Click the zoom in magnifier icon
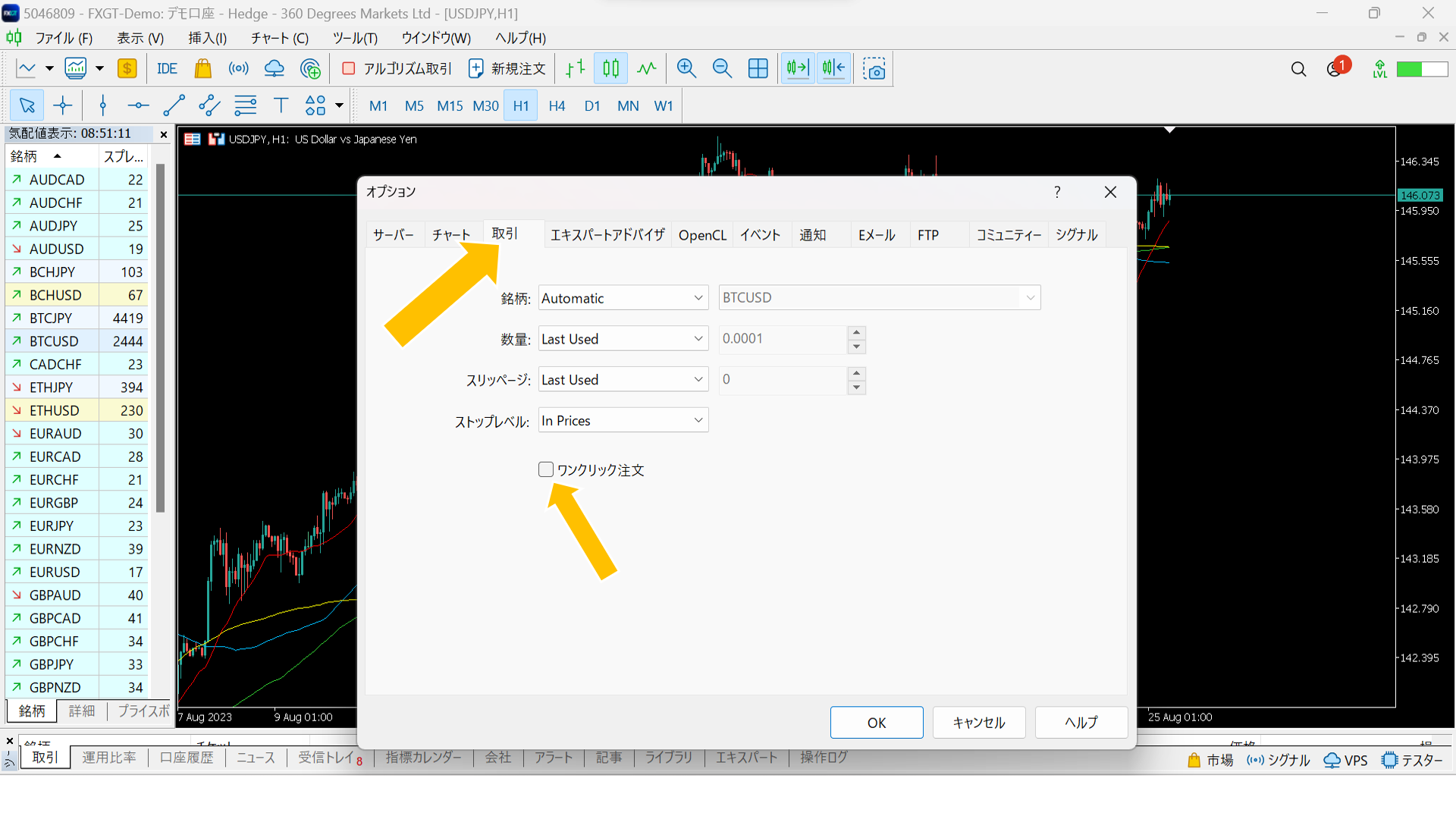 [x=686, y=69]
